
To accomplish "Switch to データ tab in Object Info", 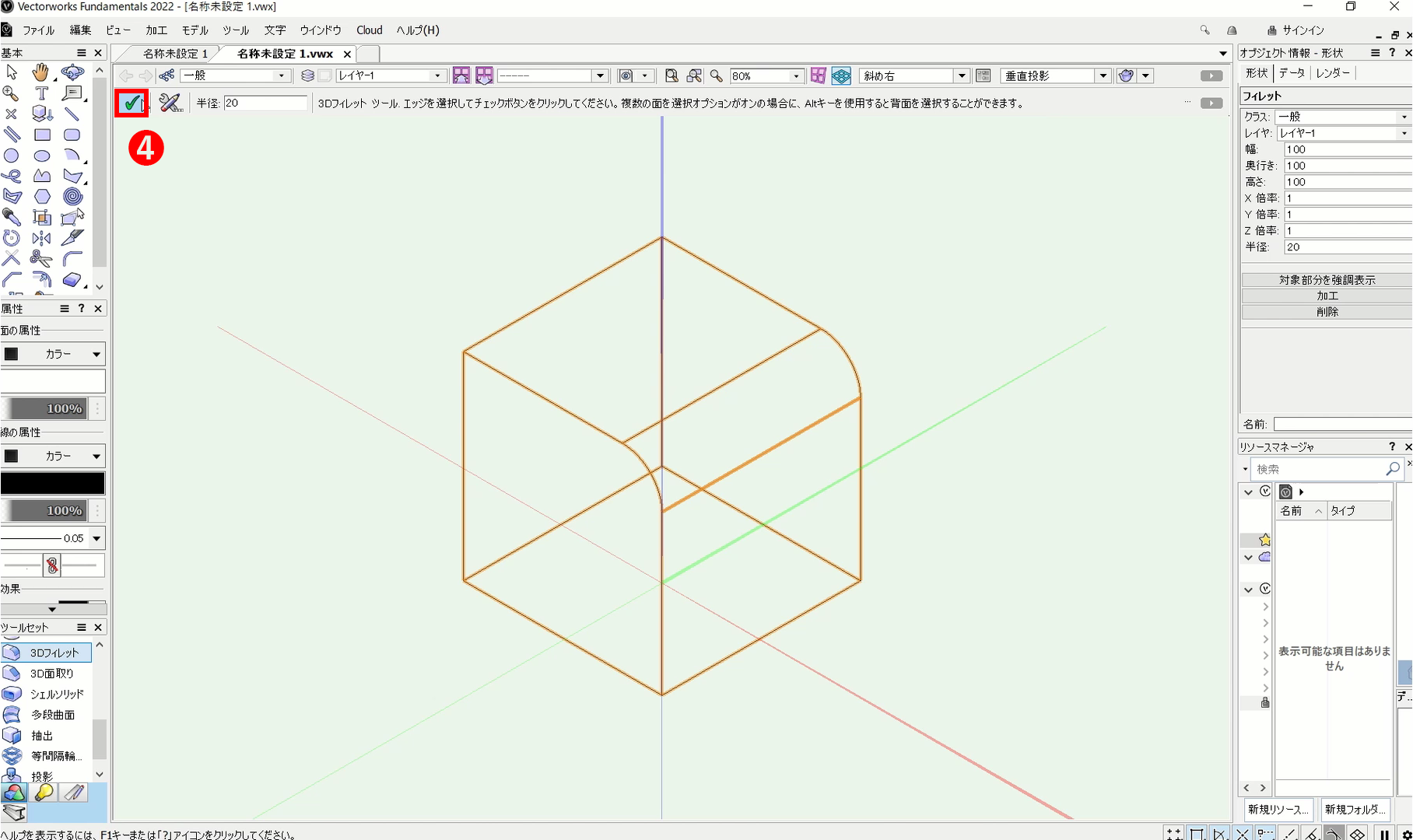I will point(1292,72).
